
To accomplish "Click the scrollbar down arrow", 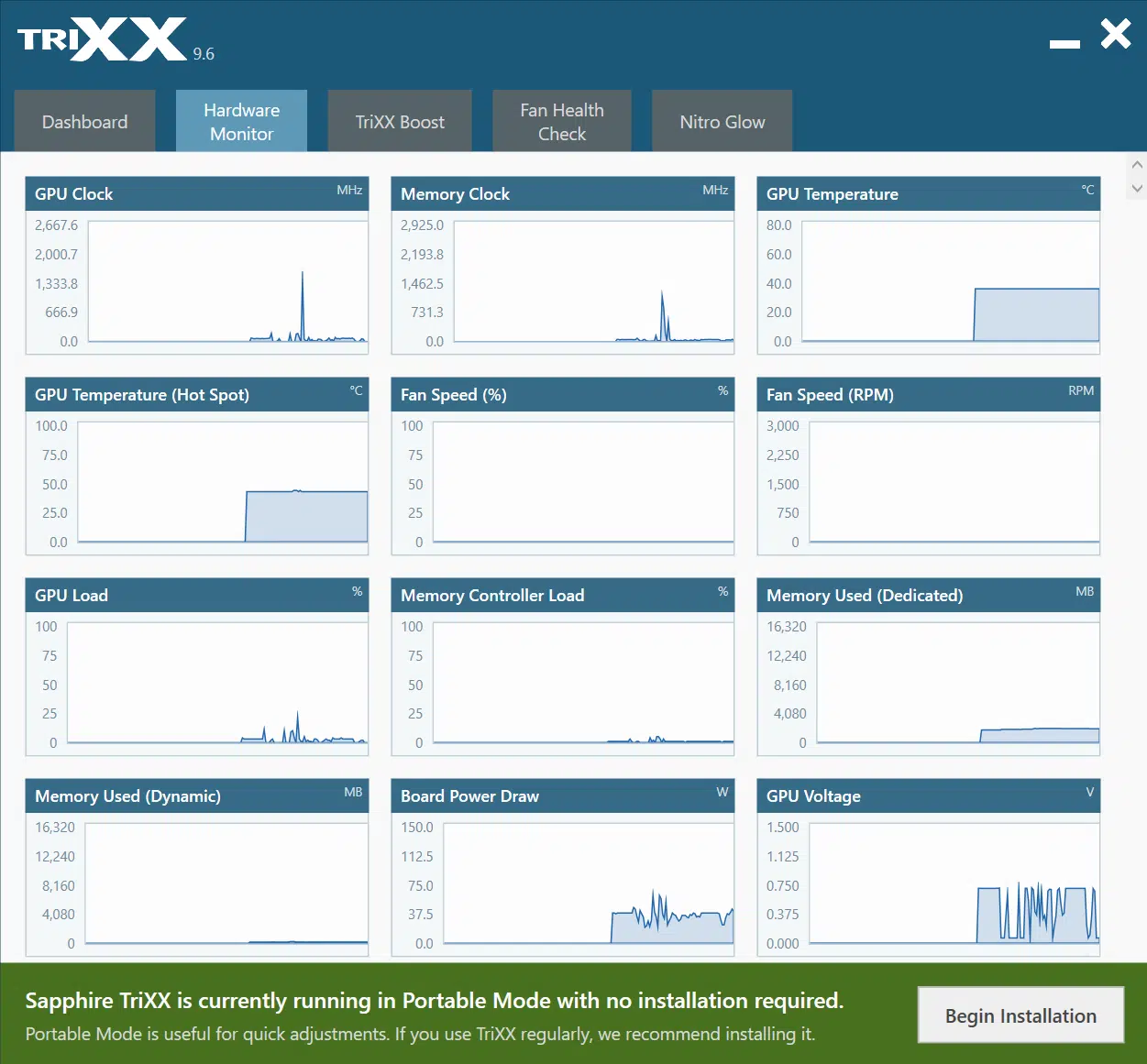I will coord(1137,189).
